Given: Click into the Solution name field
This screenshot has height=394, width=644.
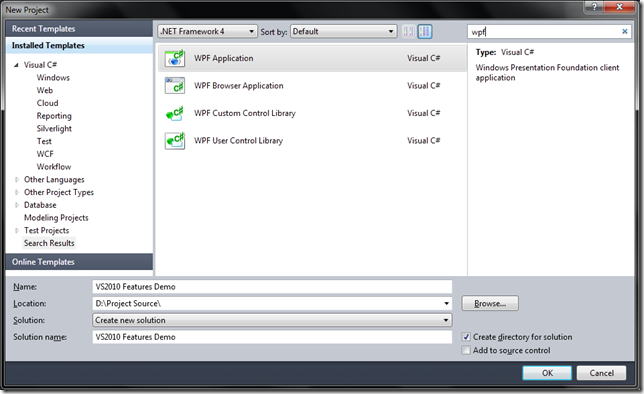Looking at the screenshot, I should [x=272, y=337].
